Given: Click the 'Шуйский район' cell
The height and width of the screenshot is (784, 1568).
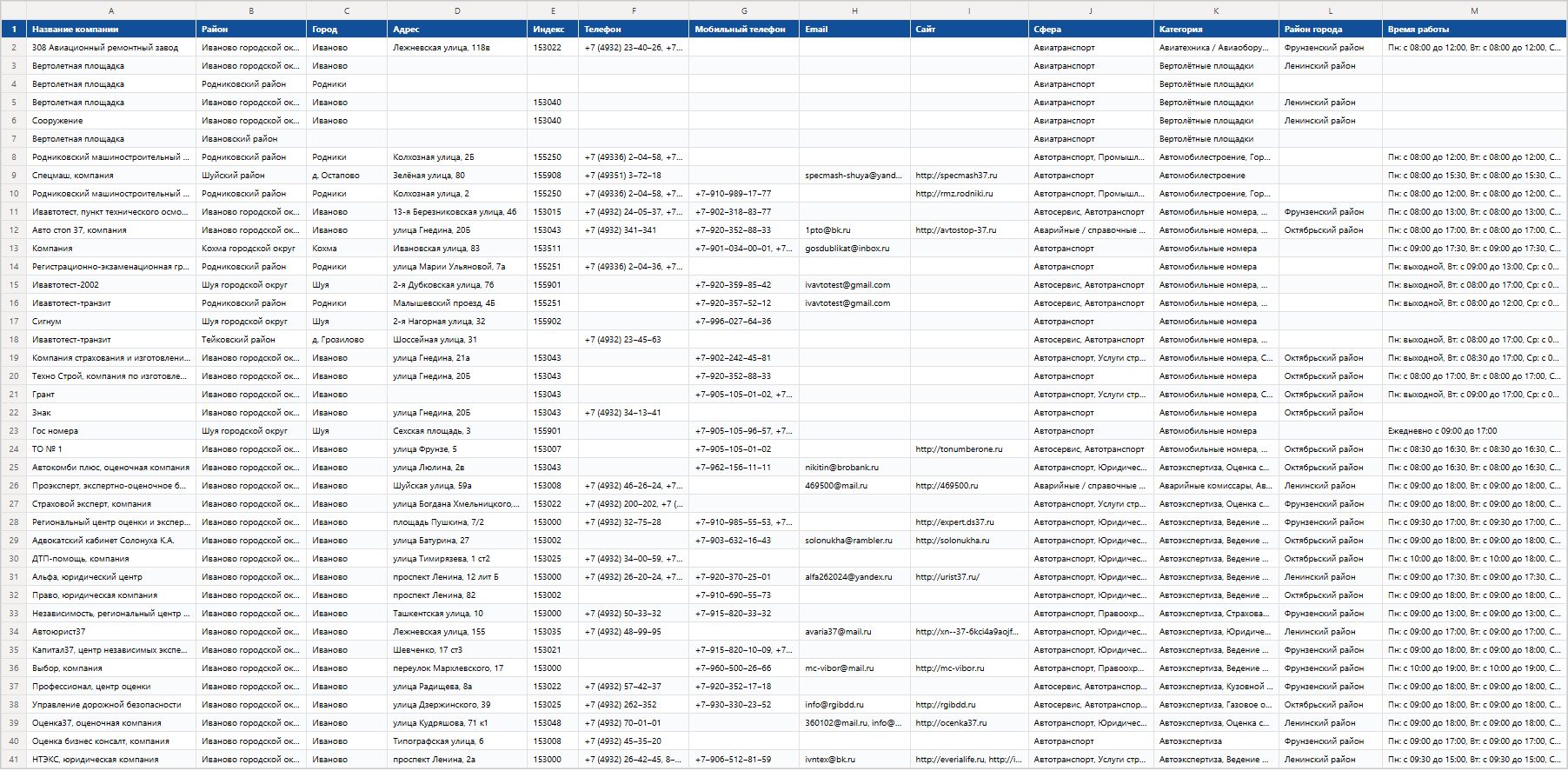Looking at the screenshot, I should [251, 176].
